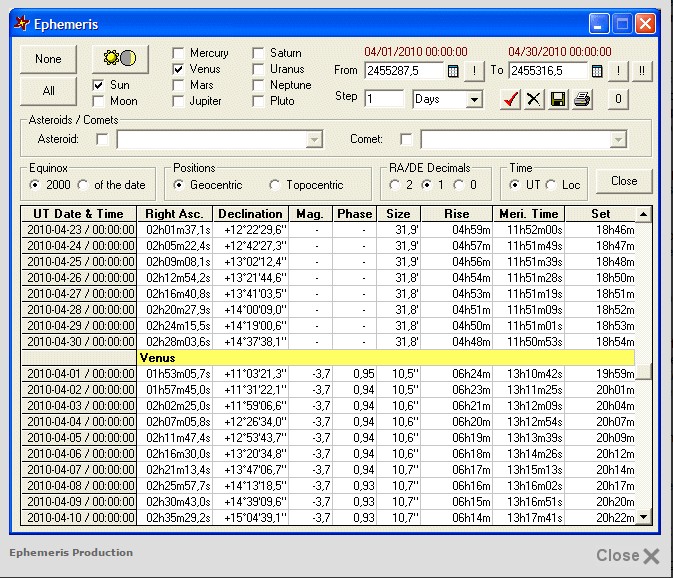673x578 pixels.
Task: Enable the Comet checkbox
Action: tap(406, 139)
